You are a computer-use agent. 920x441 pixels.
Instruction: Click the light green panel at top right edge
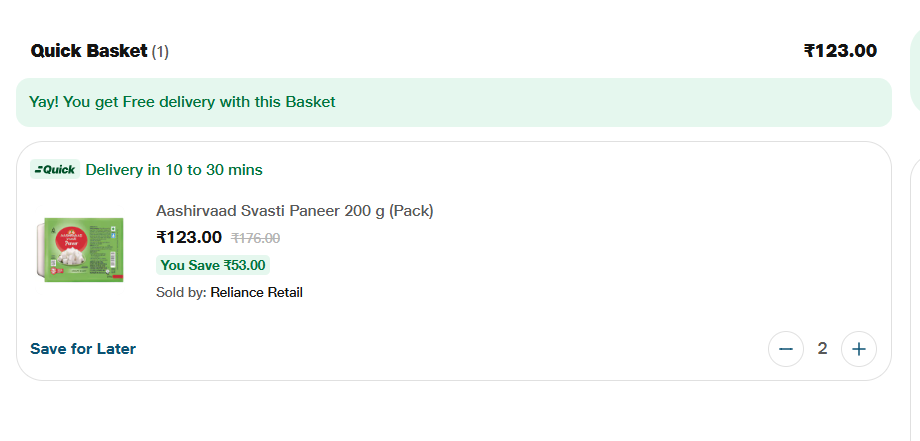point(914,70)
